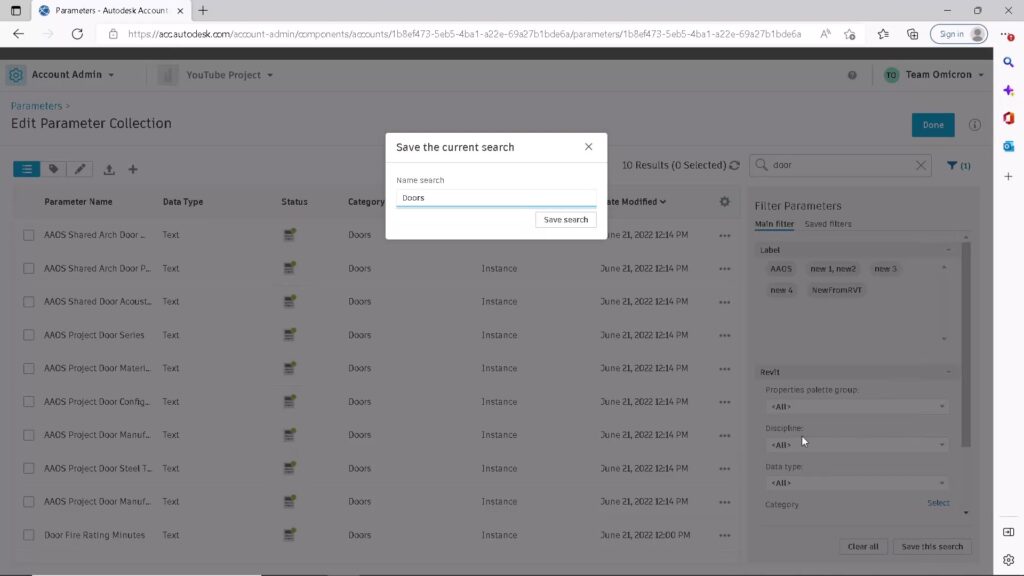Viewport: 1024px width, 576px height.
Task: Click the upload/export icon in toolbar
Action: (x=109, y=170)
